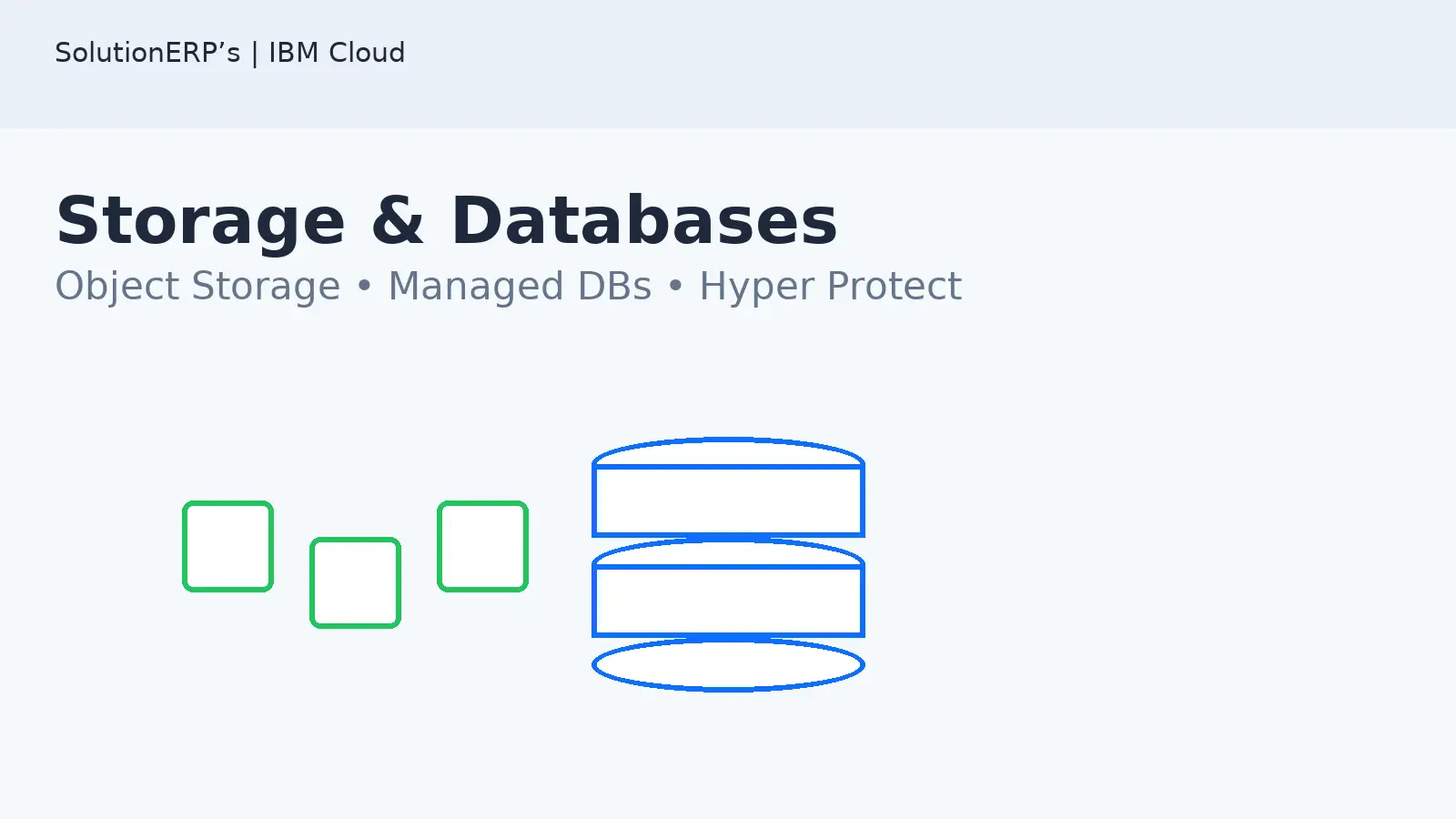Open the SolutionERP's menu
1456x819 pixels.
pyautogui.click(x=148, y=53)
